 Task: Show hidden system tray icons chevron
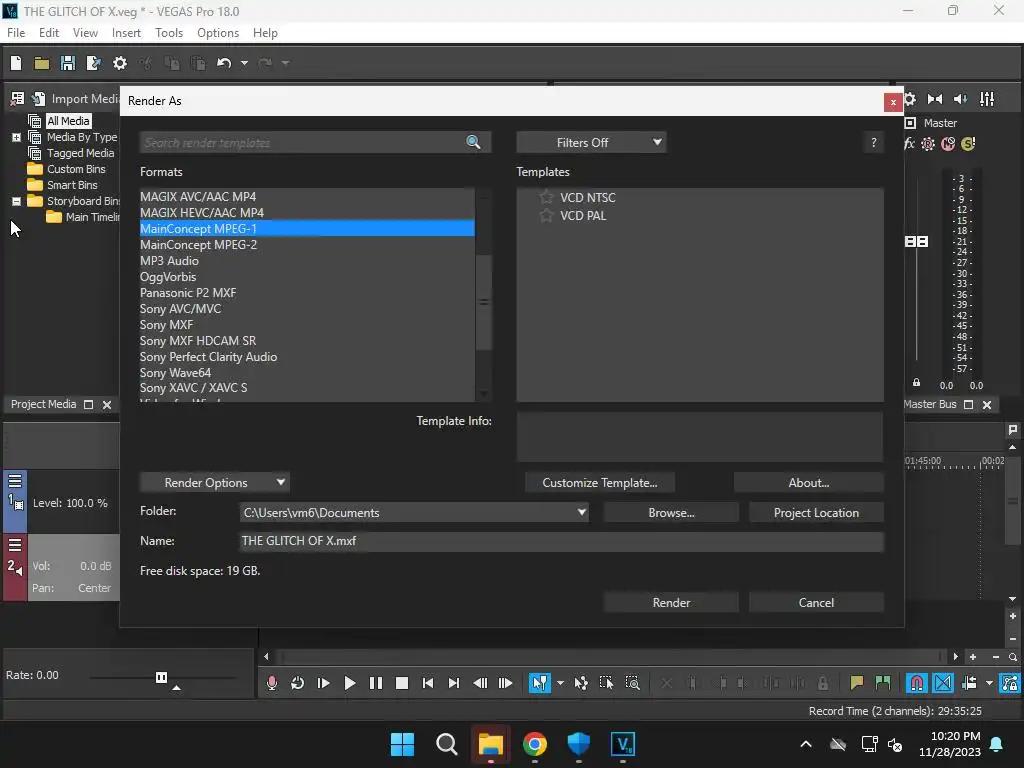806,744
